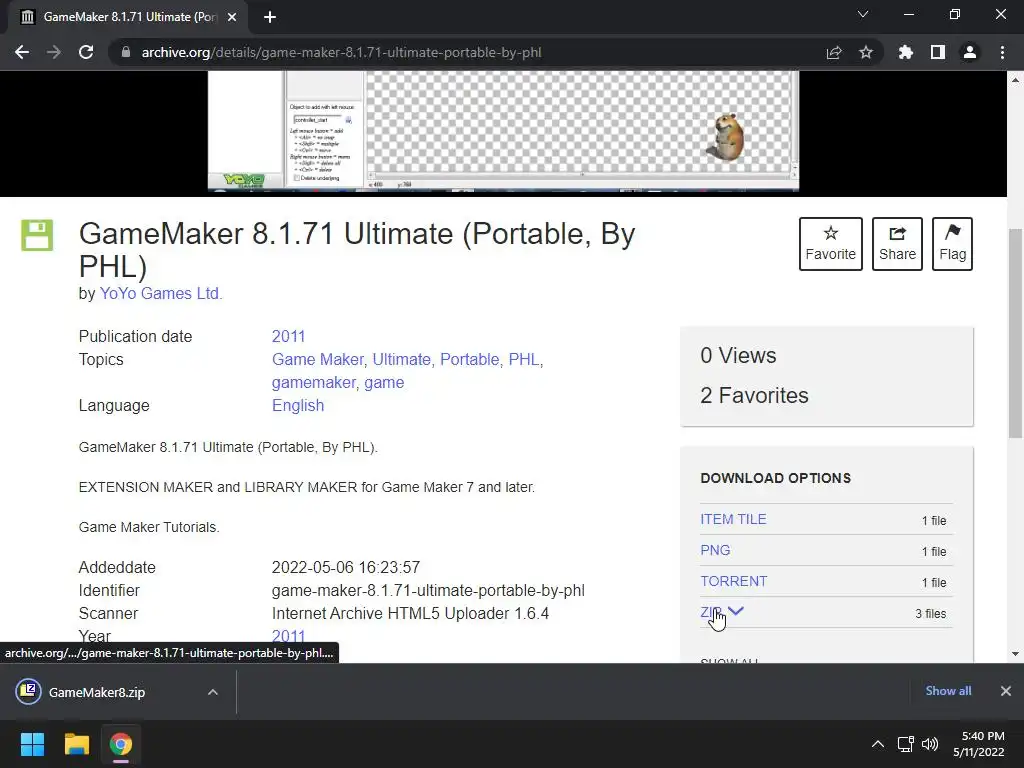
Task: Click the Identifier value text
Action: (428, 590)
